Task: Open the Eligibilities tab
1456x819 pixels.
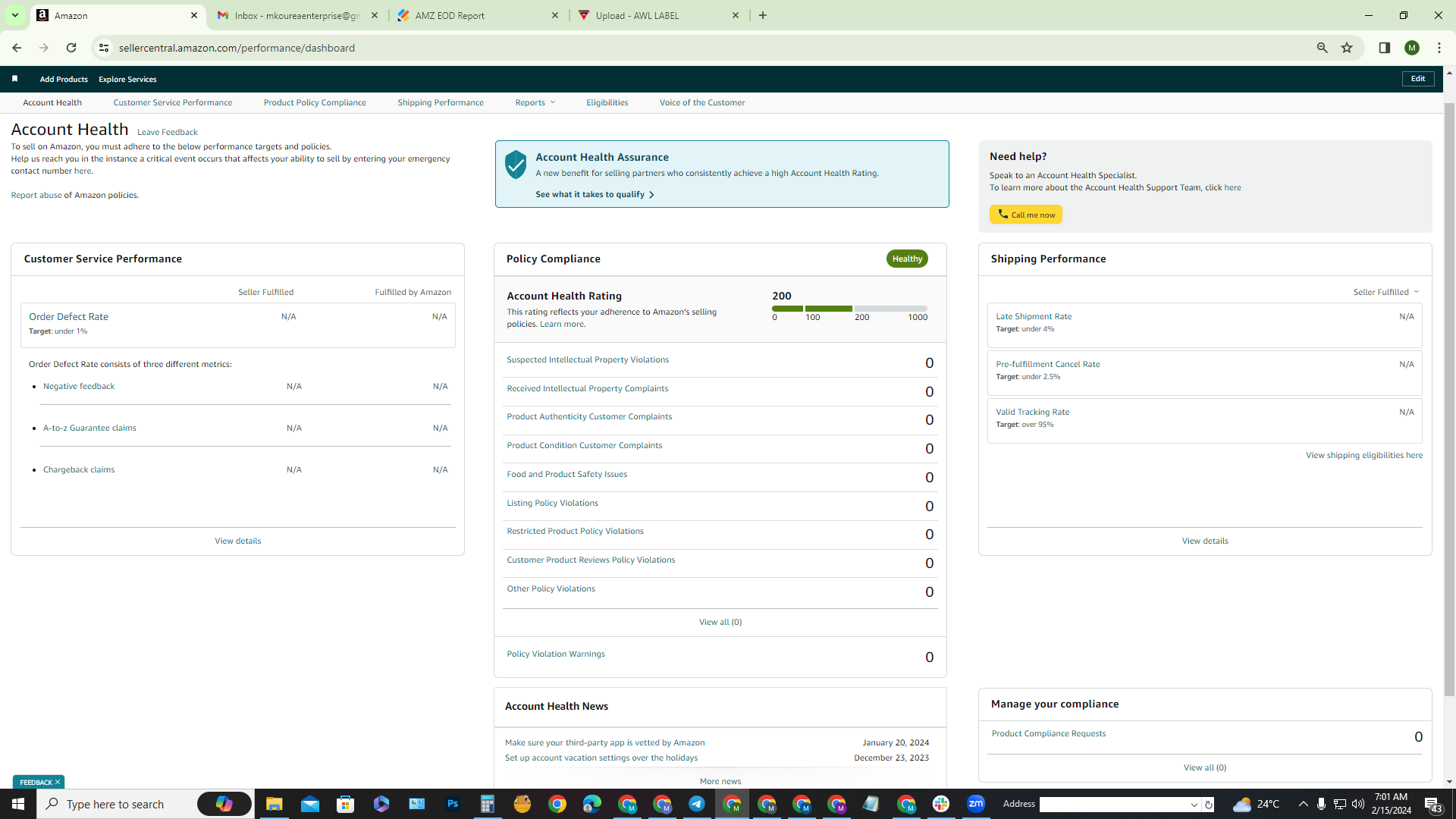Action: point(607,102)
